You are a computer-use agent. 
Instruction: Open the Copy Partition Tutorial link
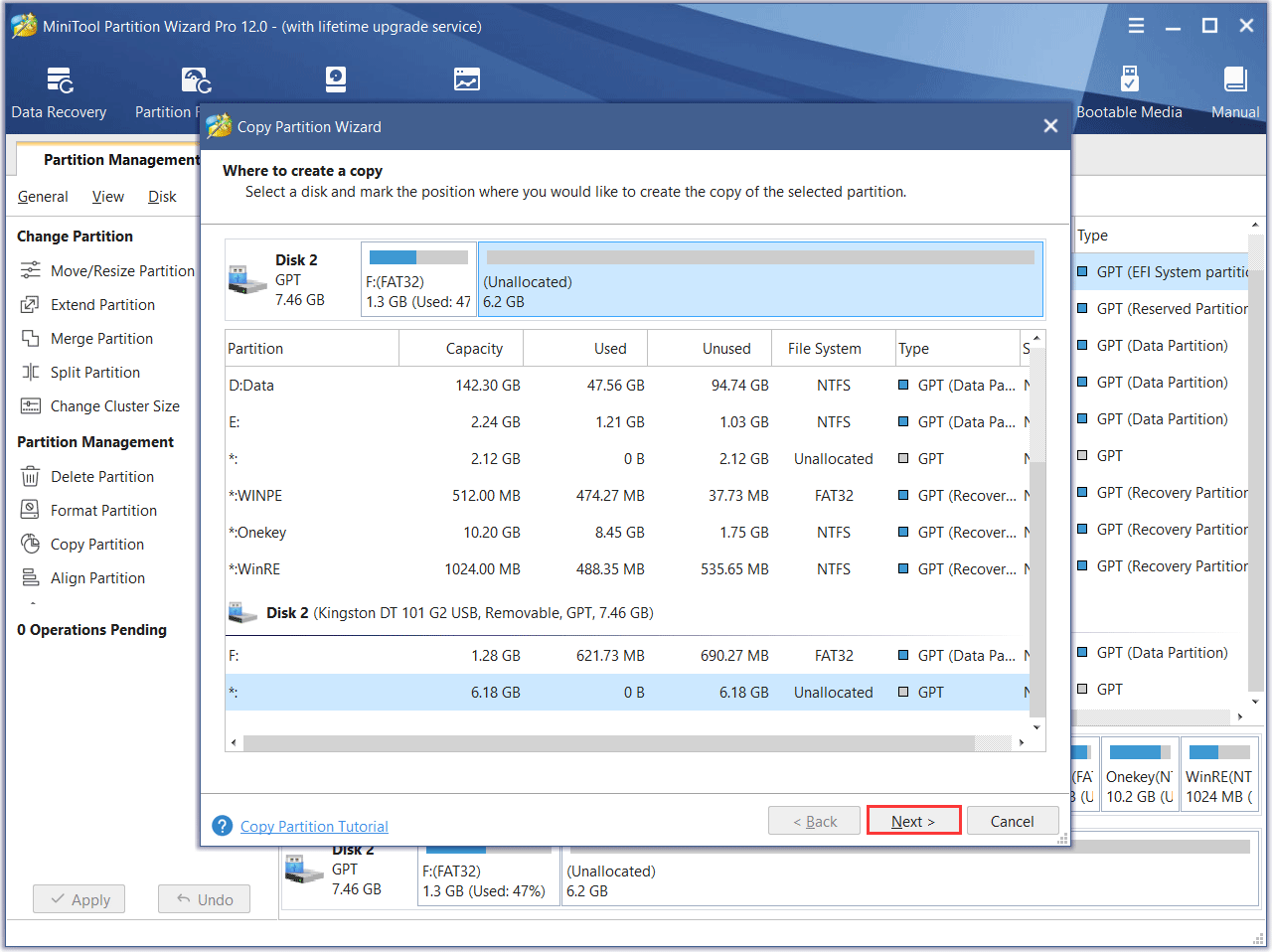314,827
